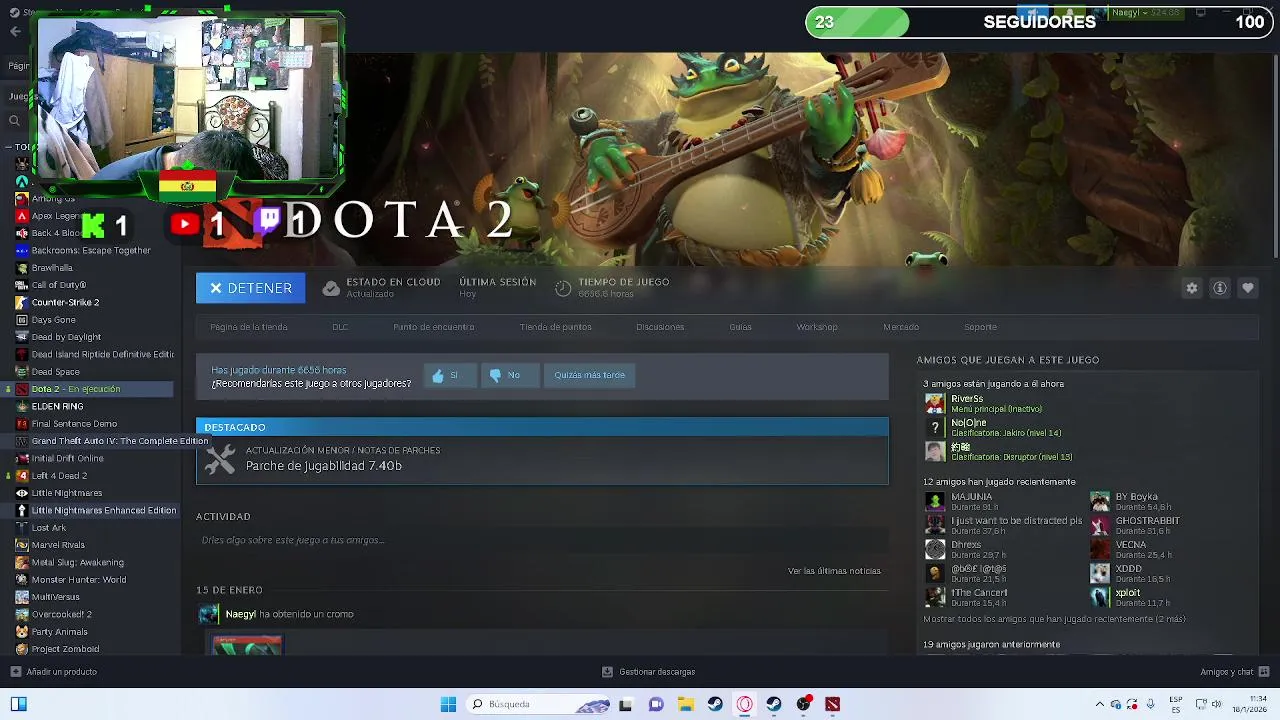Stop Dota 2 with the DETENER button
Screen dimensions: 1280x720
click(x=250, y=288)
